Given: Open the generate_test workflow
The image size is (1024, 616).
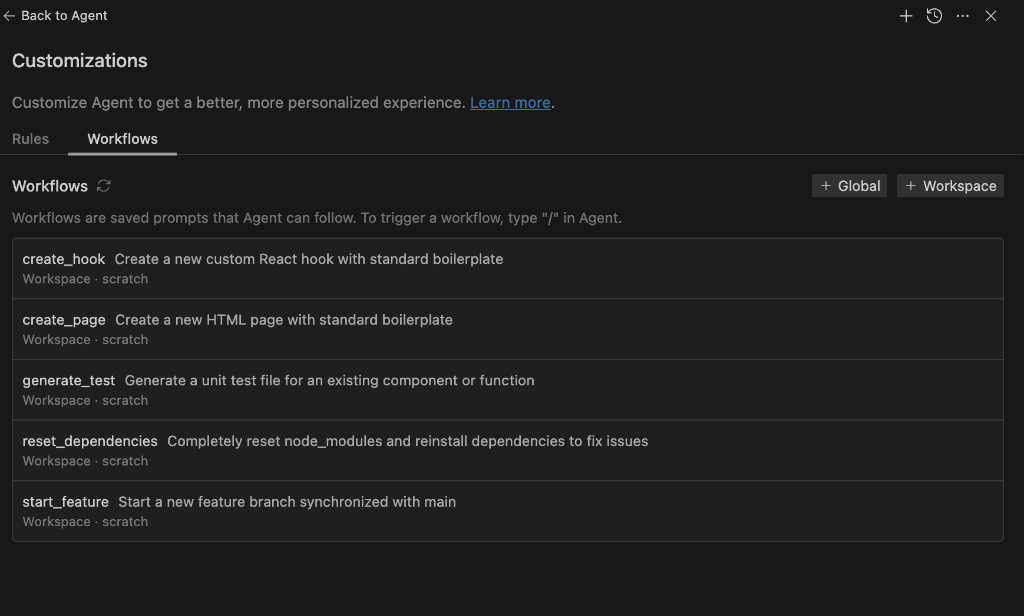Looking at the screenshot, I should point(507,390).
